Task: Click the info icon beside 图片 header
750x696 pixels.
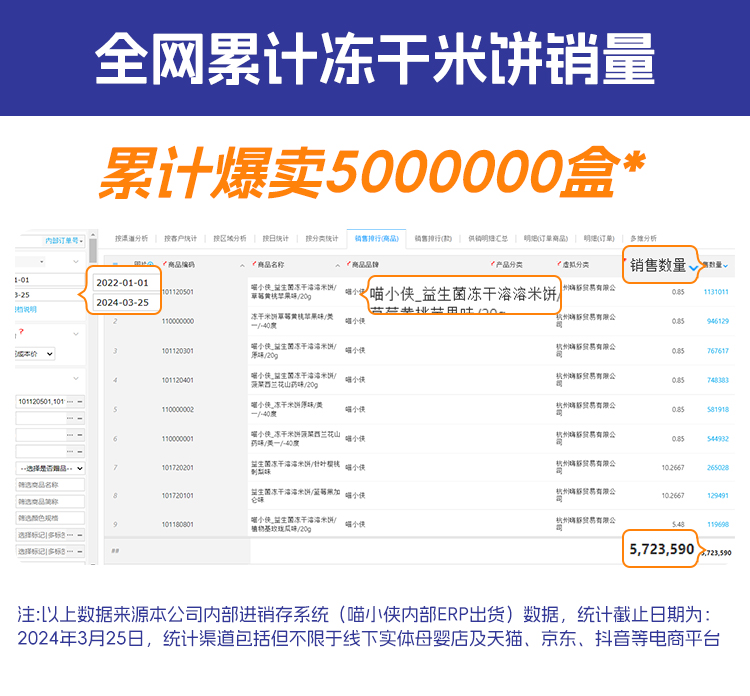Action: 151,264
